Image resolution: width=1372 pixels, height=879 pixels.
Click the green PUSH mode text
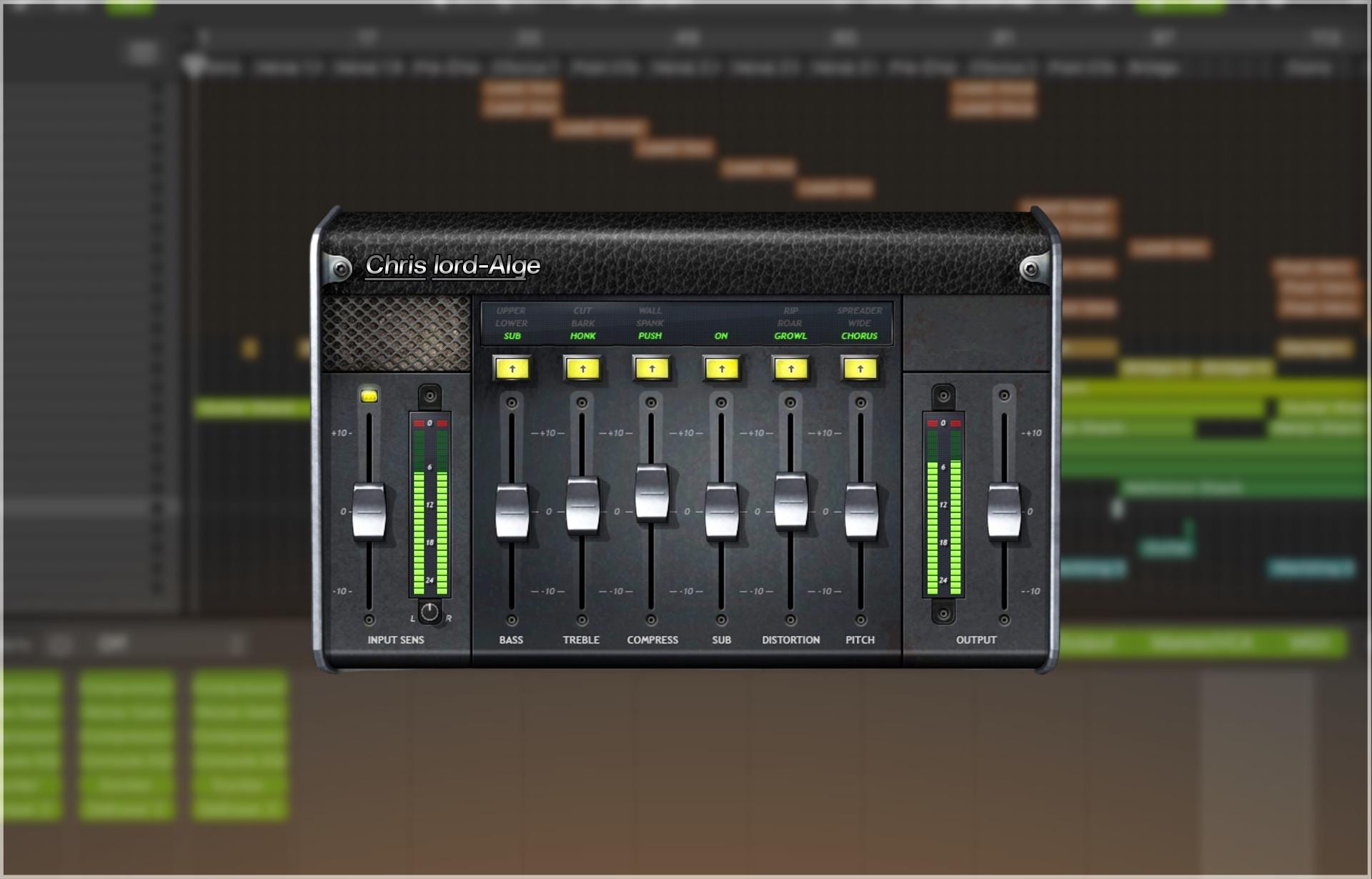pyautogui.click(x=650, y=336)
